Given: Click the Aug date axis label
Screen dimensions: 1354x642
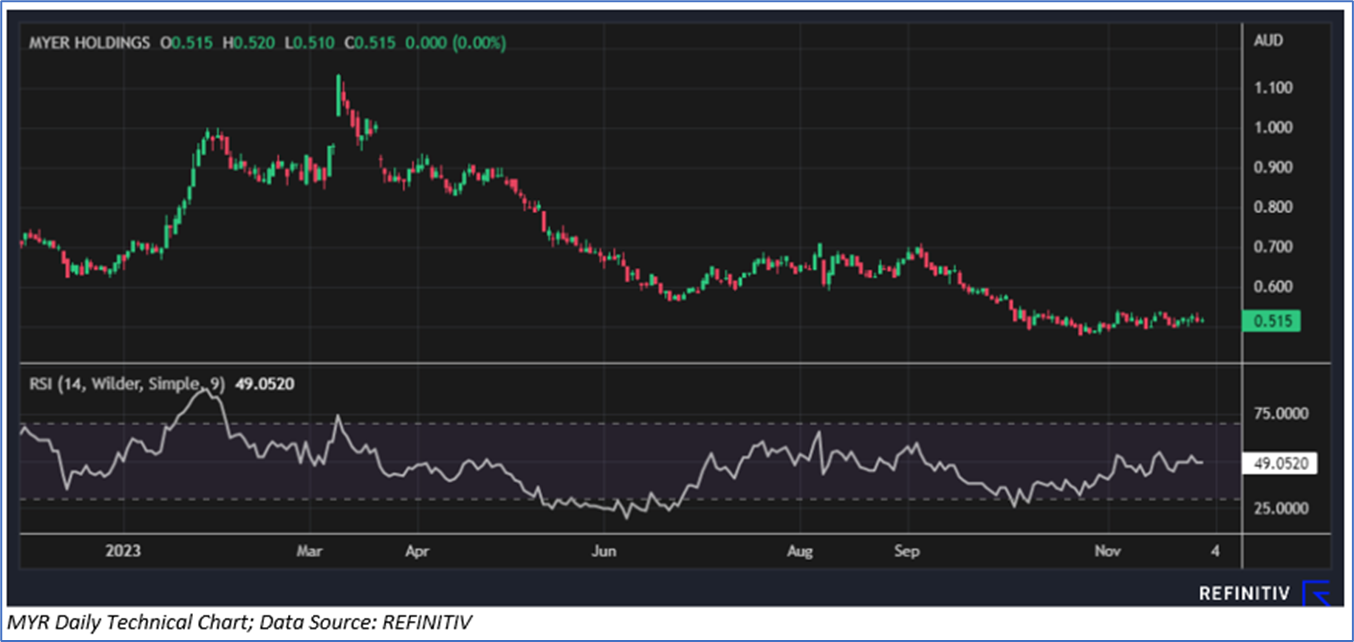Looking at the screenshot, I should tap(799, 550).
